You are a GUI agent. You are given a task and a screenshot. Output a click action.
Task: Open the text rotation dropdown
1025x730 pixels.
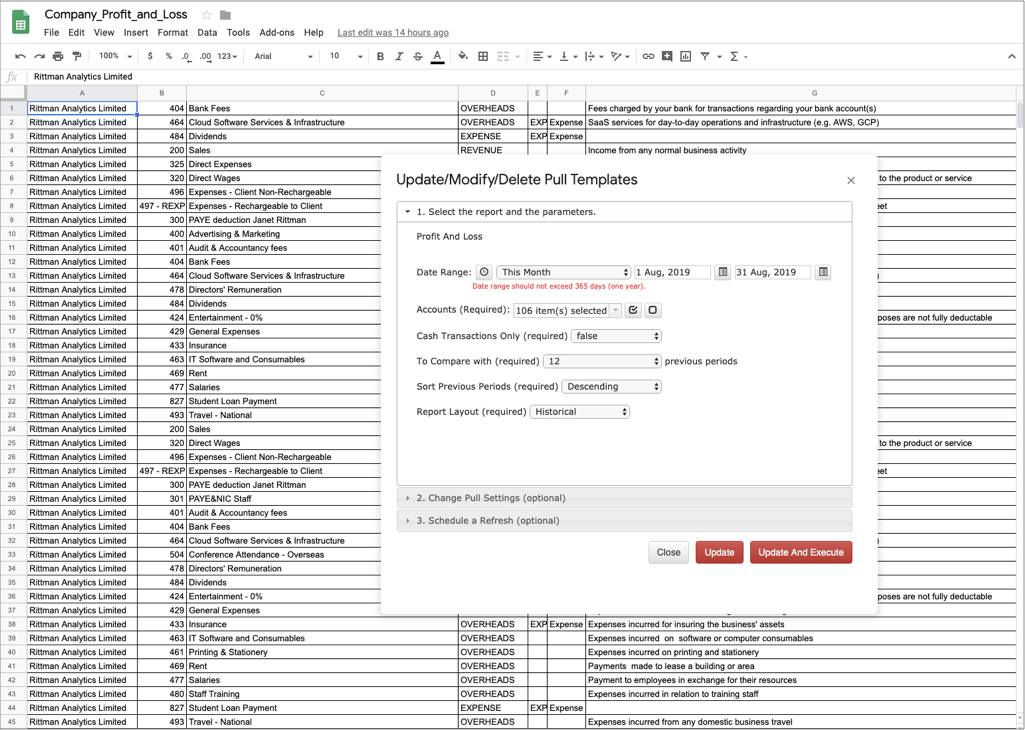click(x=620, y=57)
